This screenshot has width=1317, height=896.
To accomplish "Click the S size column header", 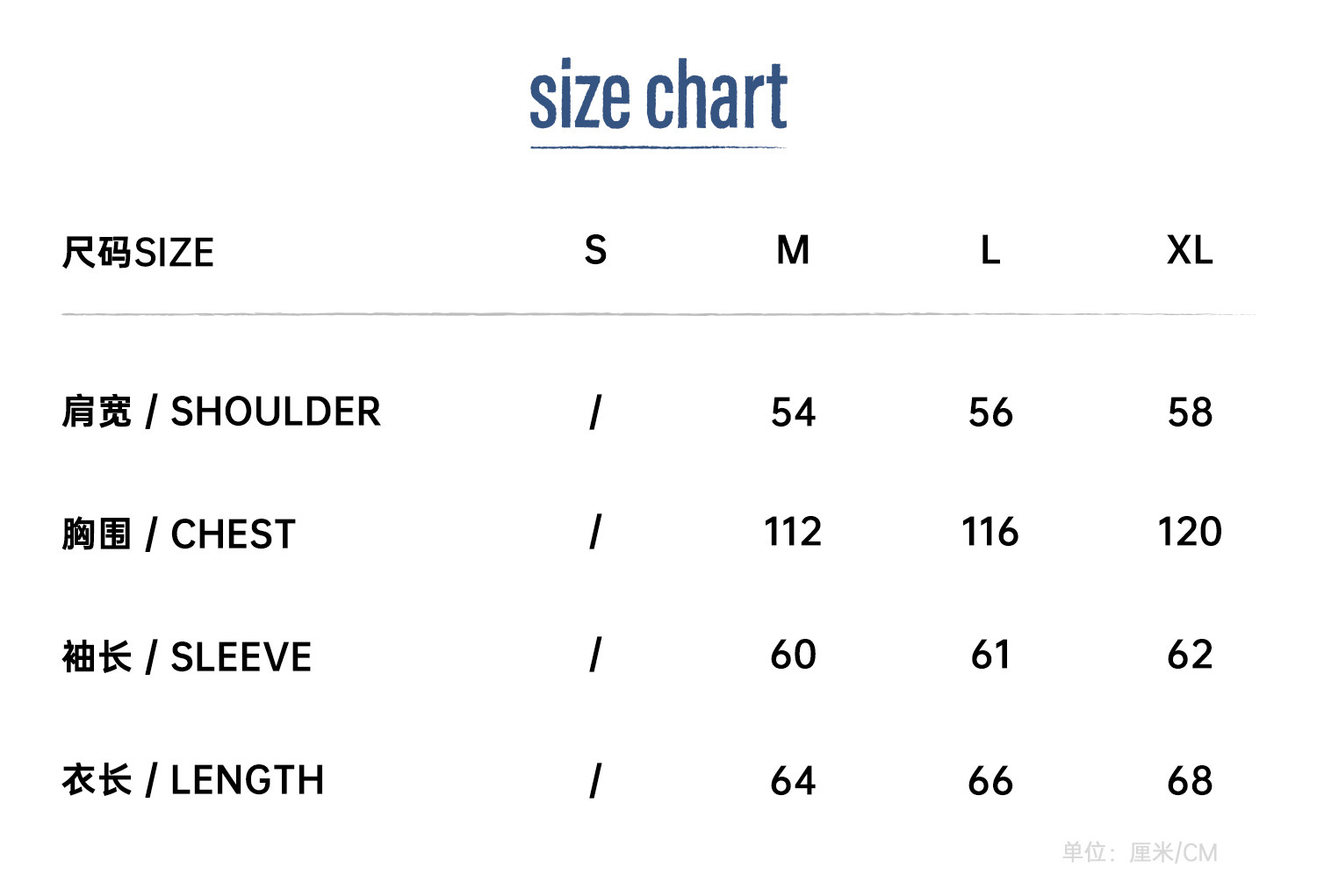I will pos(595,251).
